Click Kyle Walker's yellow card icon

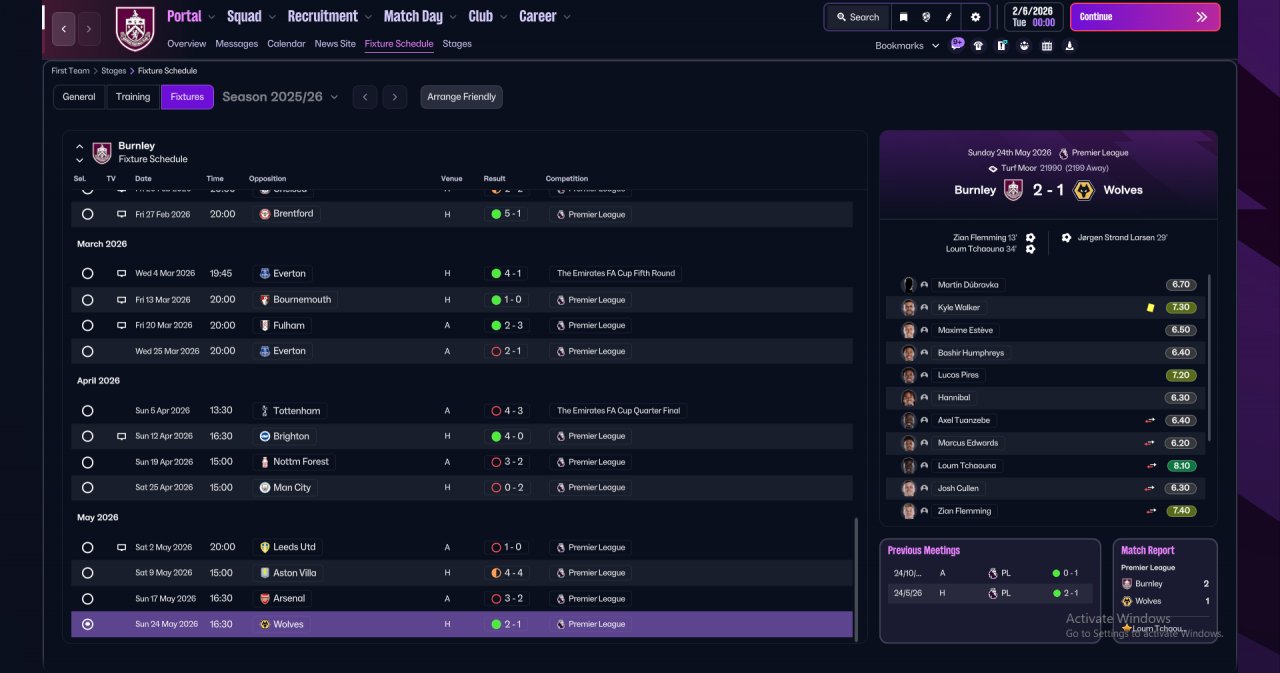(1151, 308)
